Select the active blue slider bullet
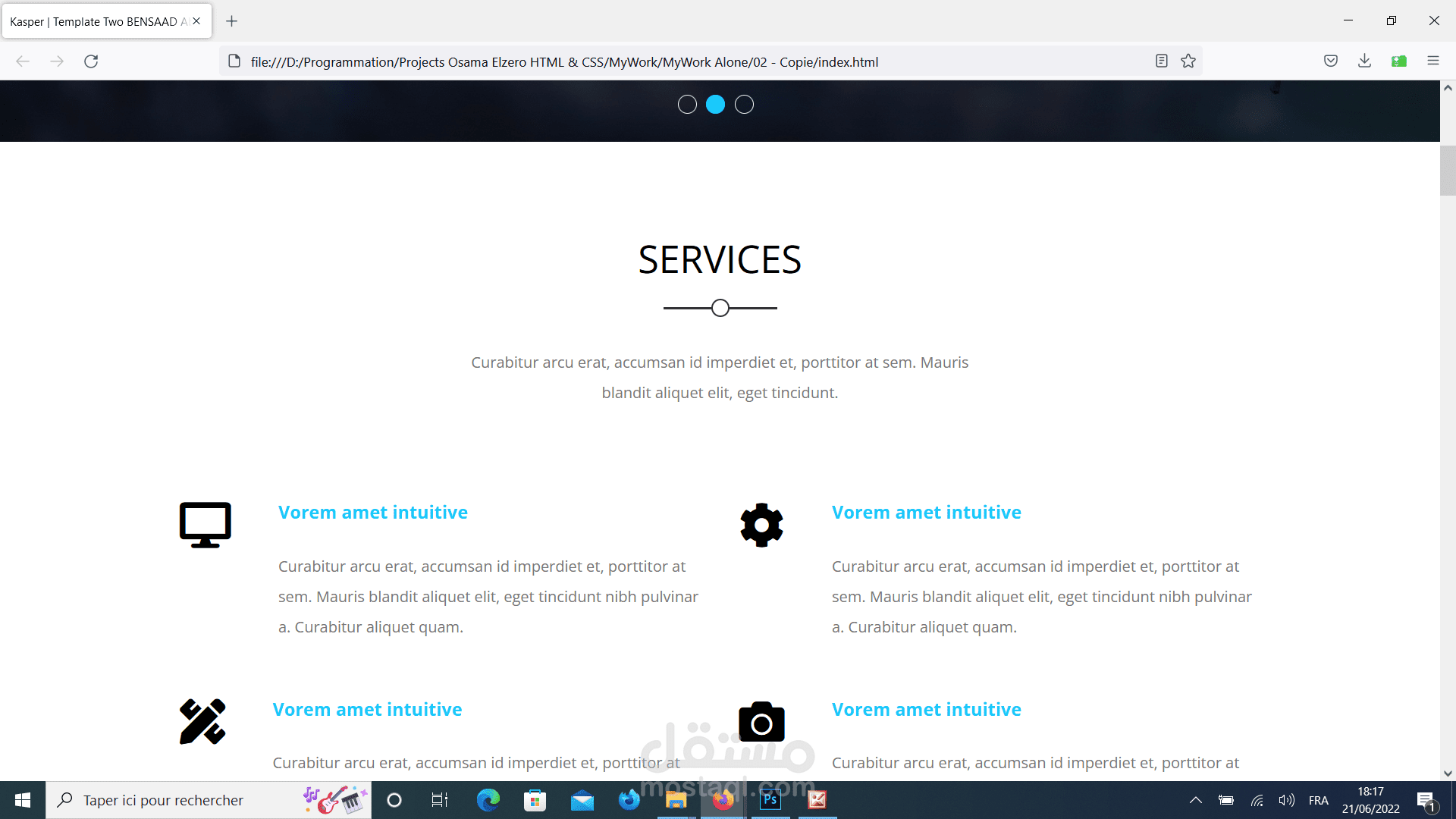The width and height of the screenshot is (1456, 819). pyautogui.click(x=715, y=105)
